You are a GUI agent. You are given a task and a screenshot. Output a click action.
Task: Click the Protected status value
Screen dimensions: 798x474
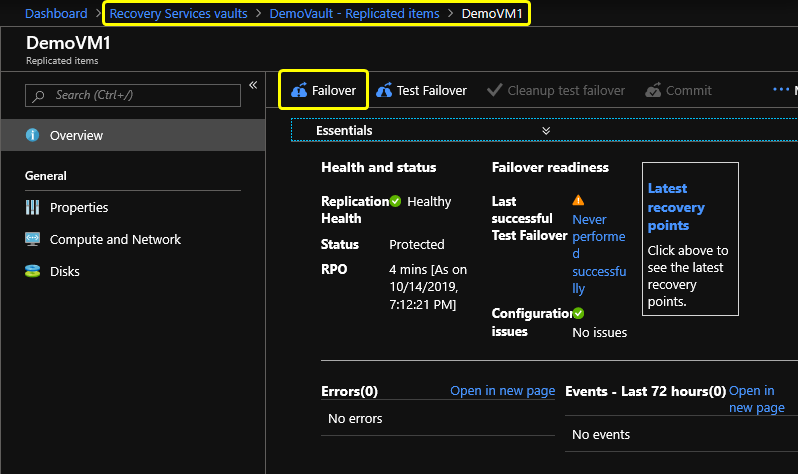[x=417, y=244]
